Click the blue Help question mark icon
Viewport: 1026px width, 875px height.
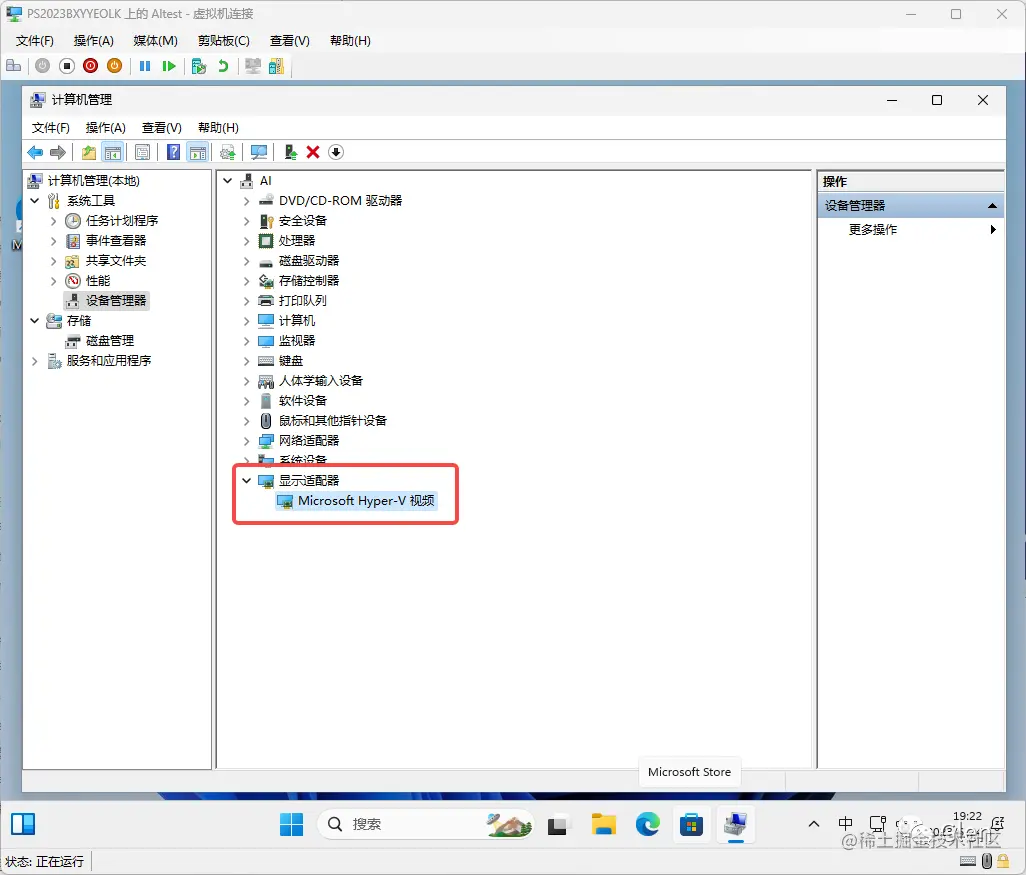click(x=173, y=152)
